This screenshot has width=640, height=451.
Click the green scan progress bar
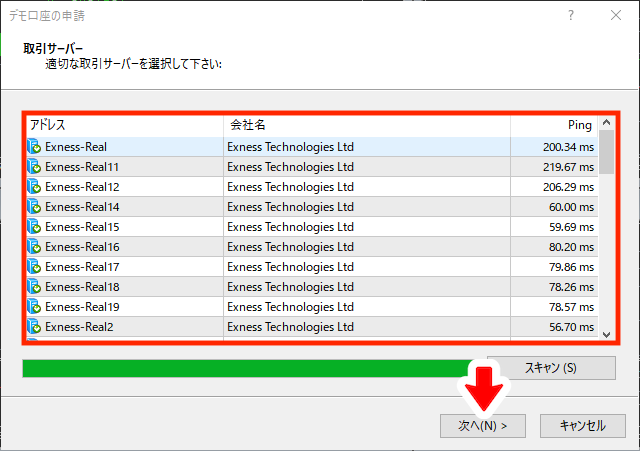(249, 368)
